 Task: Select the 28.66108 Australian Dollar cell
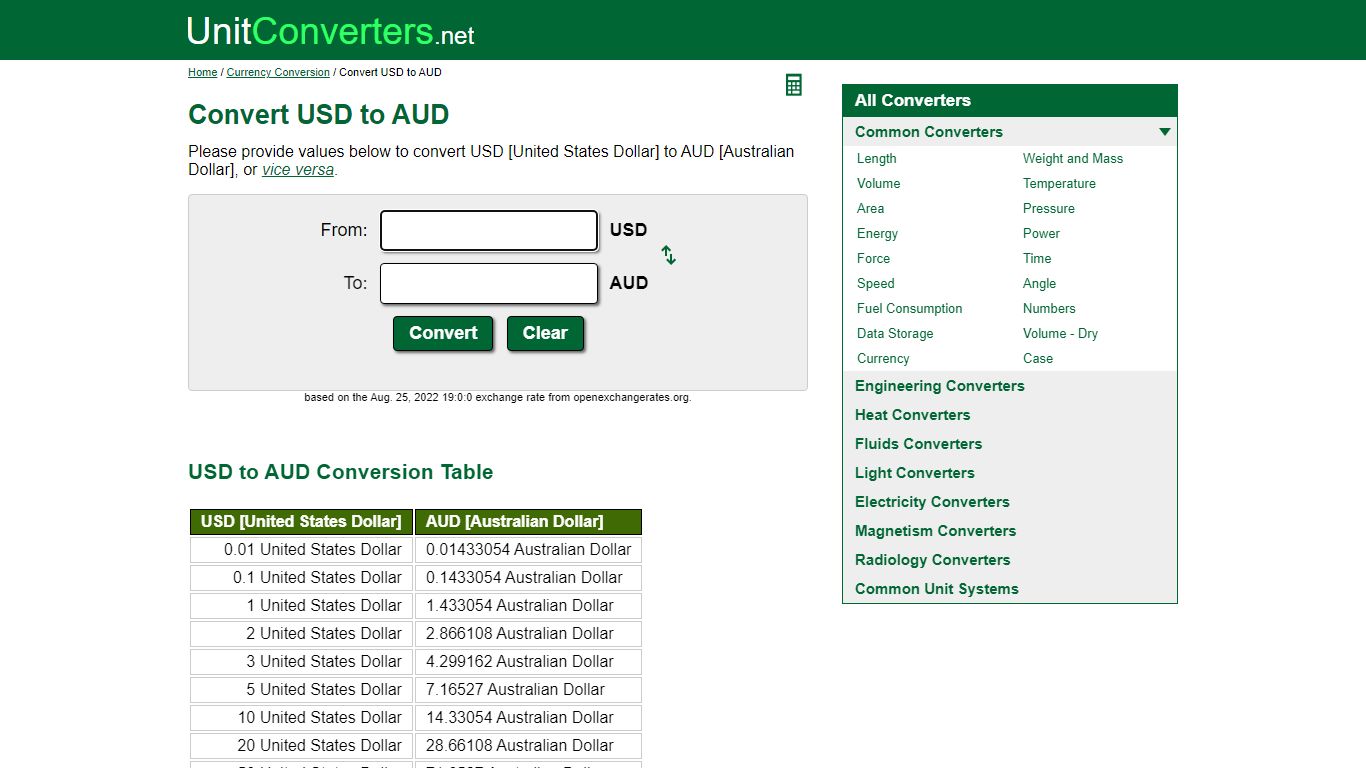(528, 746)
